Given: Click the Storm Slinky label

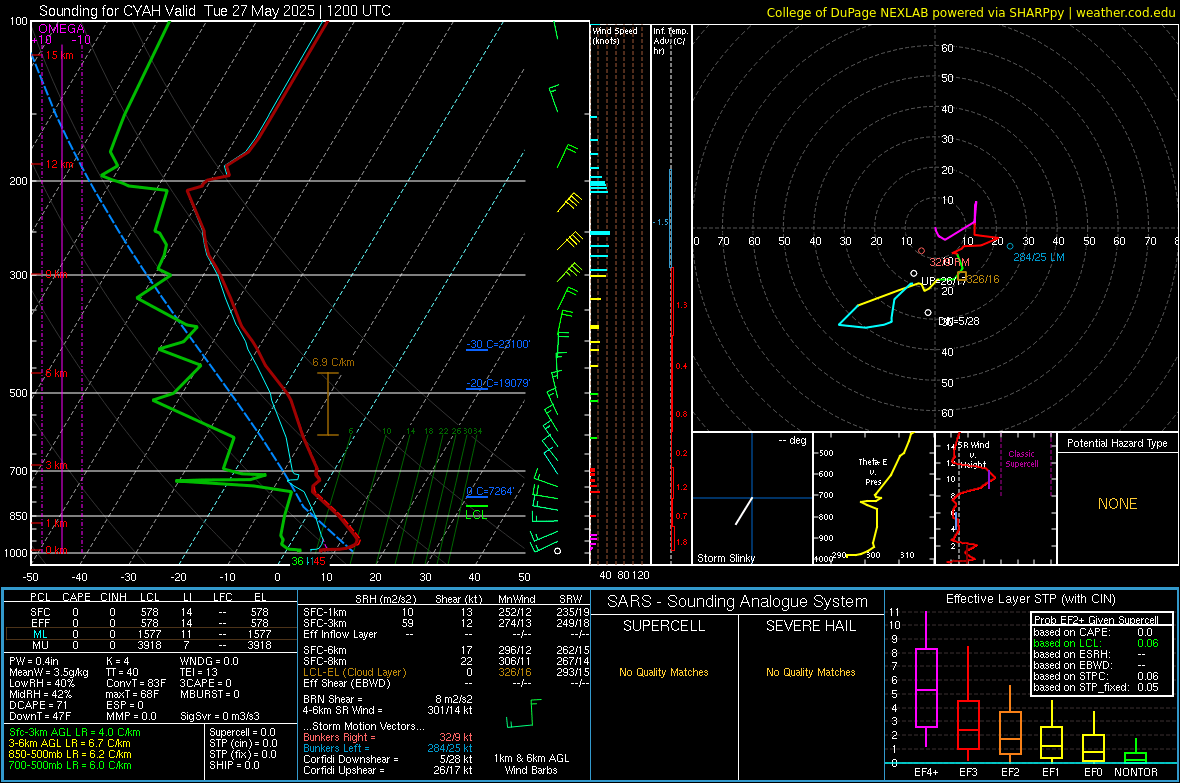Looking at the screenshot, I should pyautogui.click(x=725, y=558).
